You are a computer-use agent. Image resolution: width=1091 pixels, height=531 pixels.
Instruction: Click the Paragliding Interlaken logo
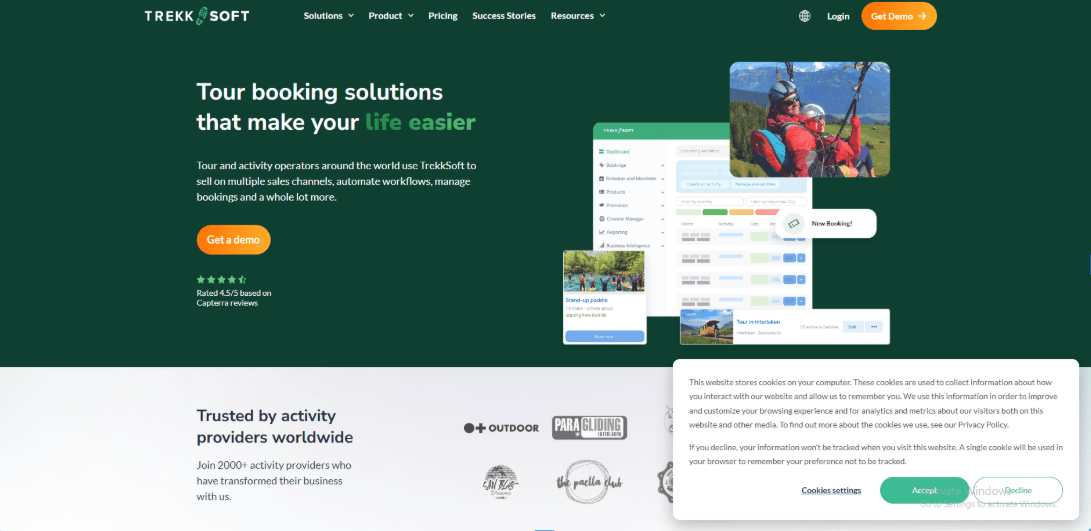click(x=589, y=427)
